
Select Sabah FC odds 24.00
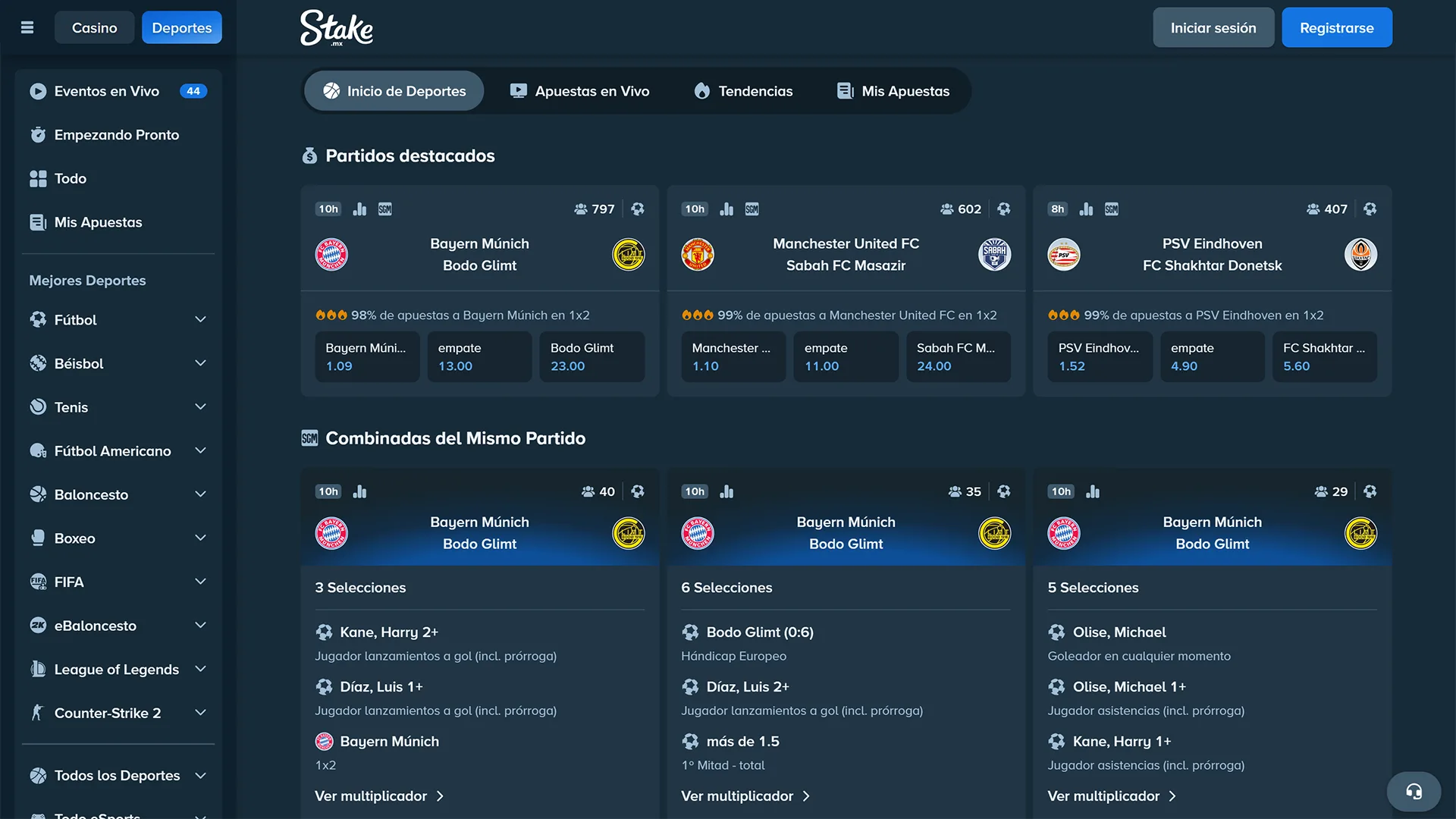point(959,356)
